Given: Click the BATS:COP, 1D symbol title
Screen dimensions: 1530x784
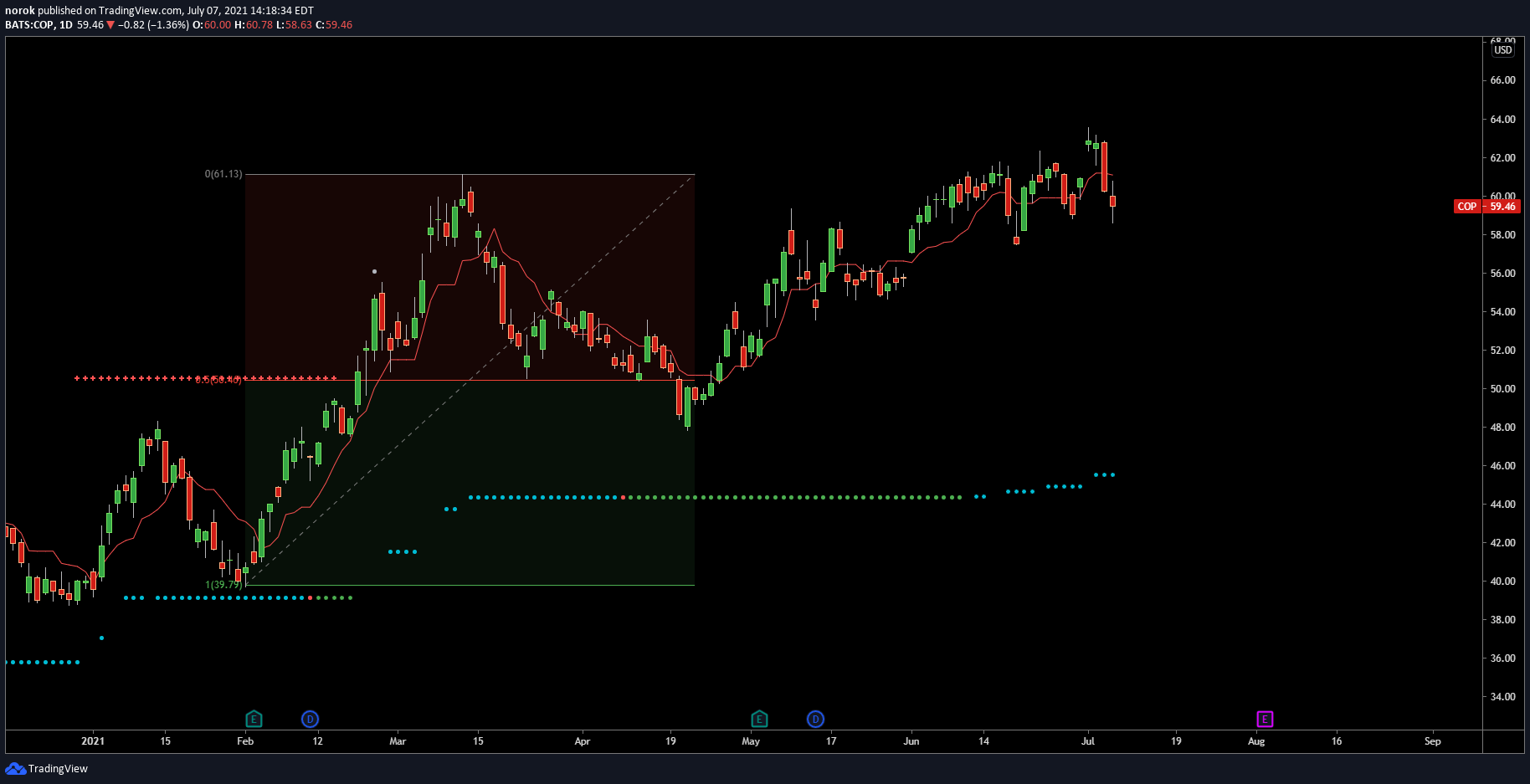Looking at the screenshot, I should tap(39, 25).
